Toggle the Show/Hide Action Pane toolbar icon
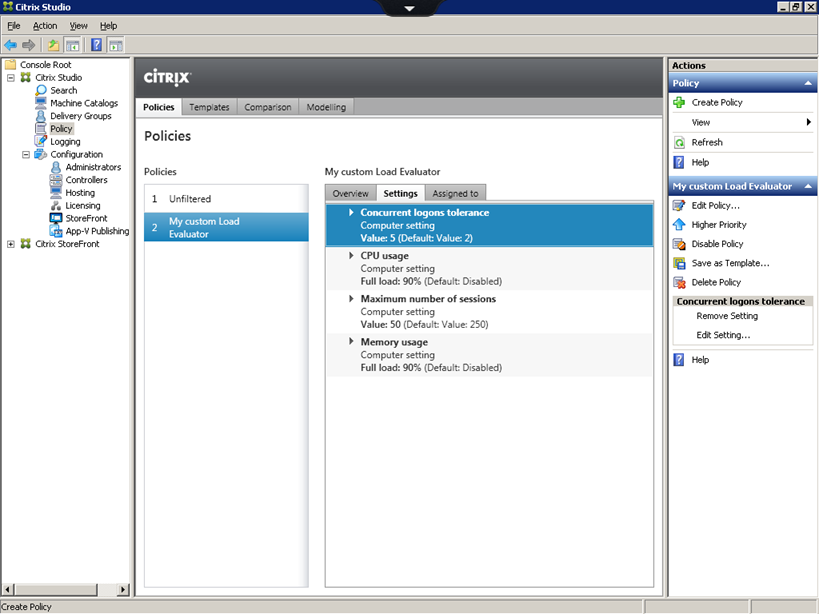The width and height of the screenshot is (819, 614). point(115,45)
